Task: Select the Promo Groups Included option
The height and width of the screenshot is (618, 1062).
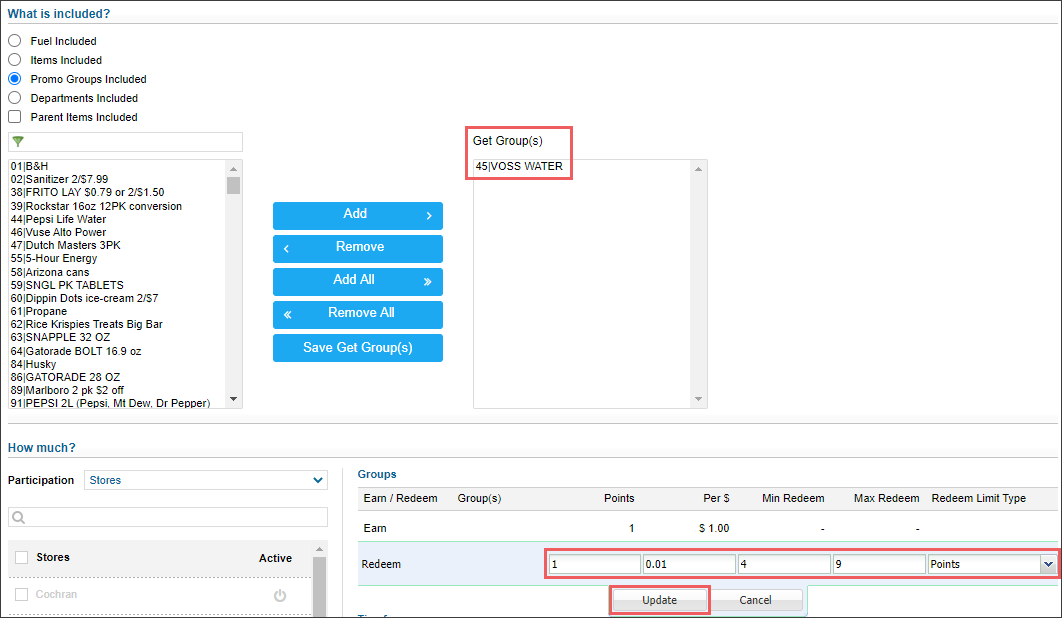Action: (14, 79)
